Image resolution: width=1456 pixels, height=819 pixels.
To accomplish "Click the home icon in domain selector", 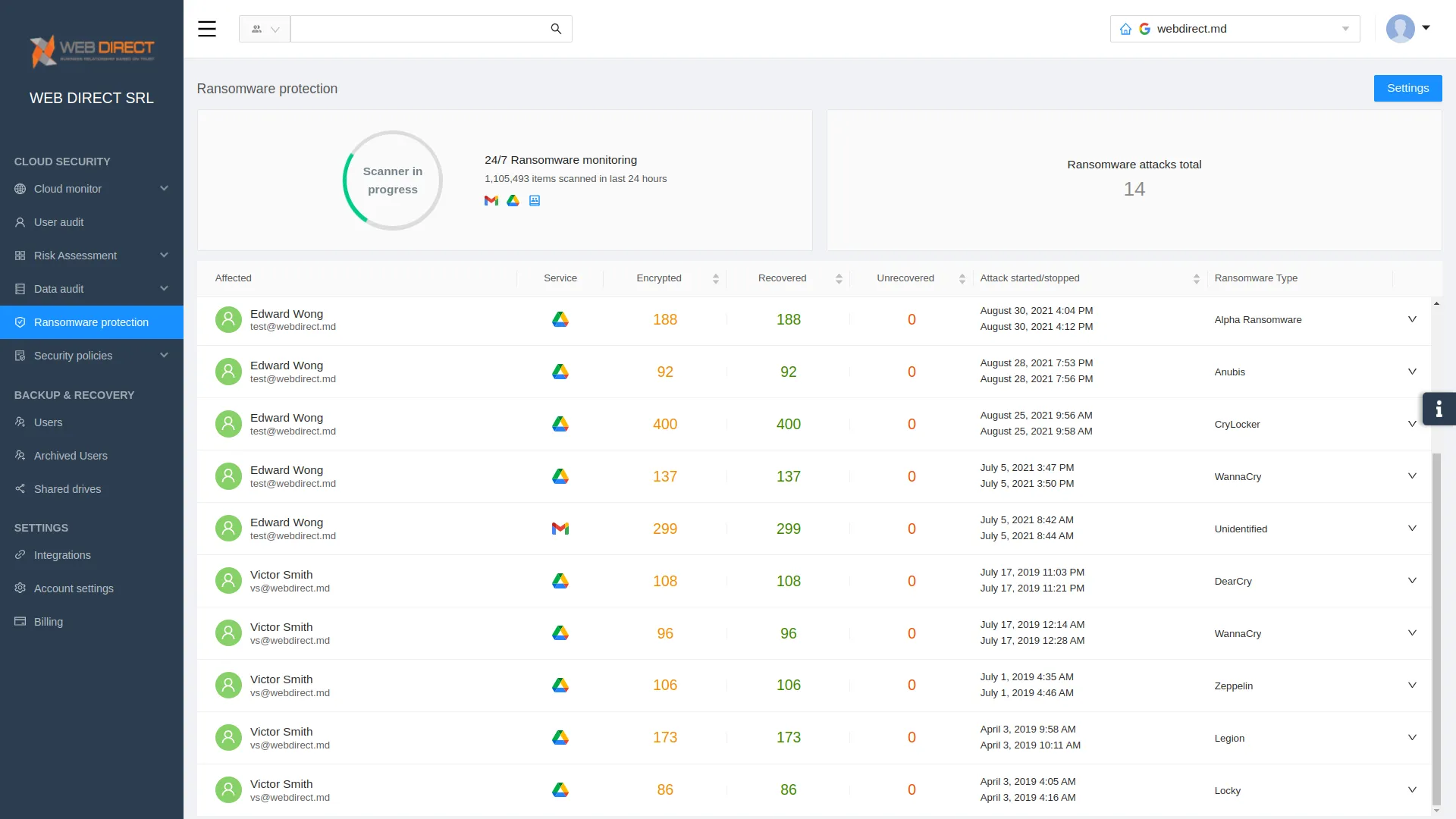I will point(1125,29).
